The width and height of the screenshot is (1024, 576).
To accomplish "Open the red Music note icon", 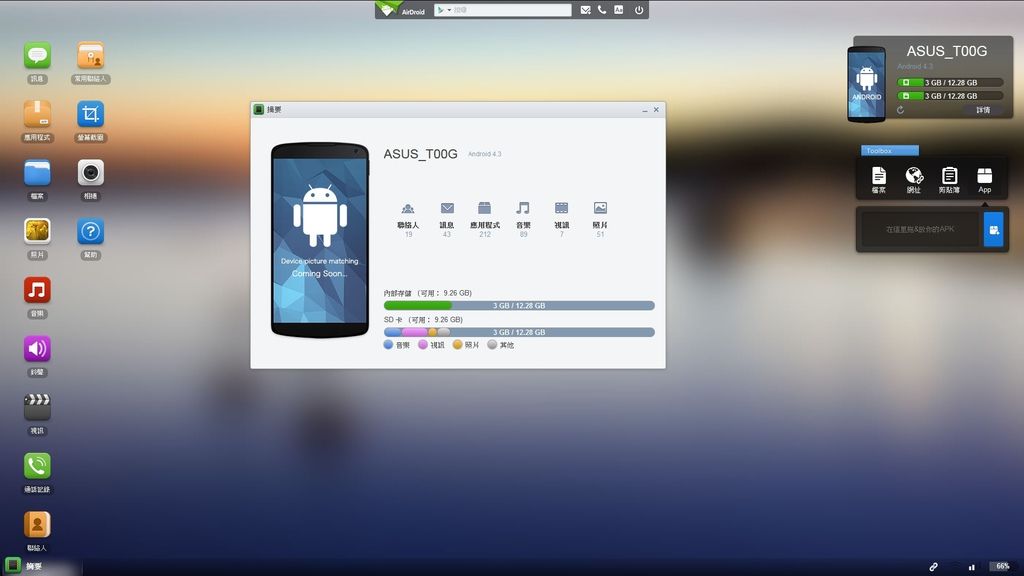I will tap(37, 290).
